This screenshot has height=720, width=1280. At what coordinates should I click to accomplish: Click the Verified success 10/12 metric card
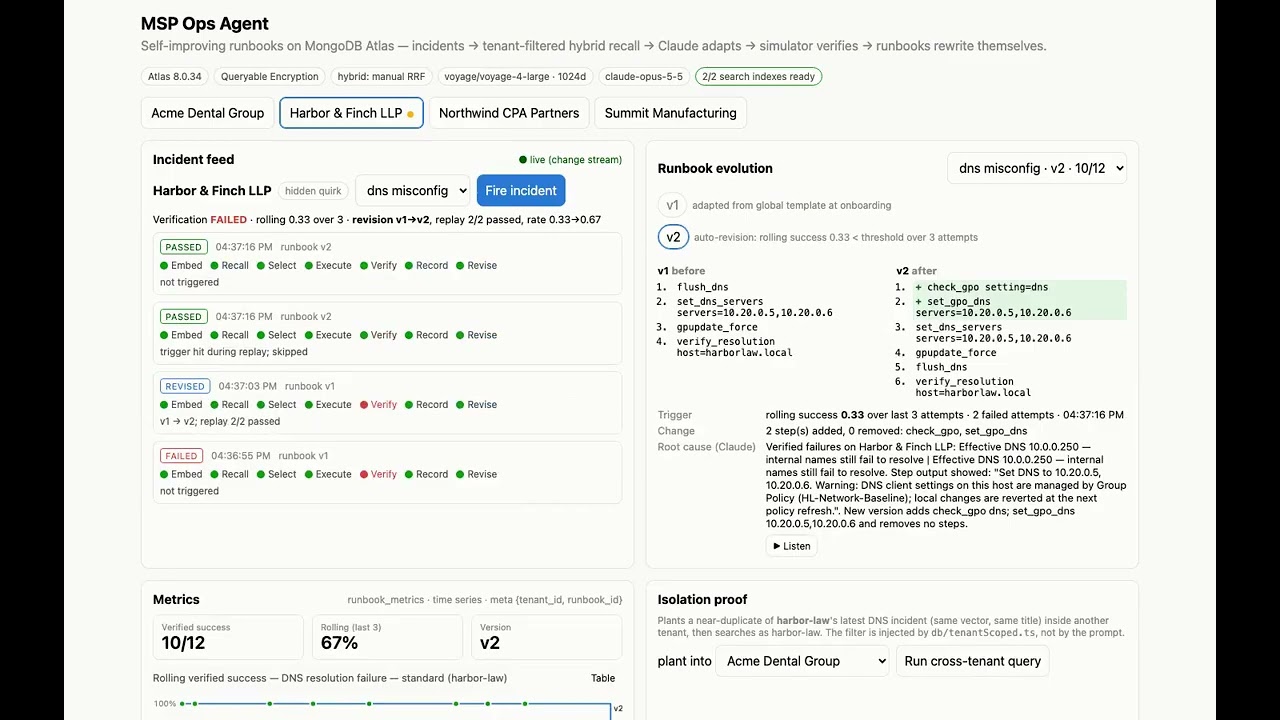(228, 637)
